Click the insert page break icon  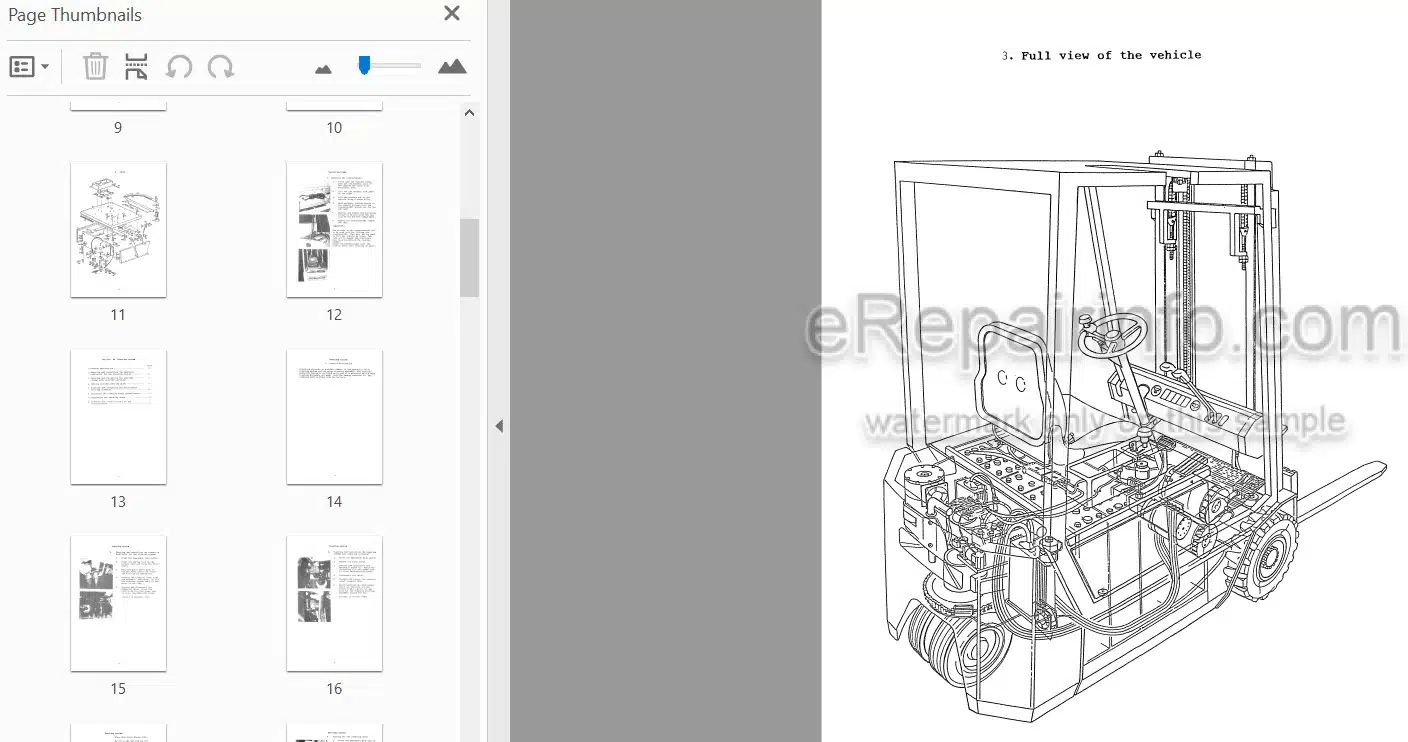136,67
